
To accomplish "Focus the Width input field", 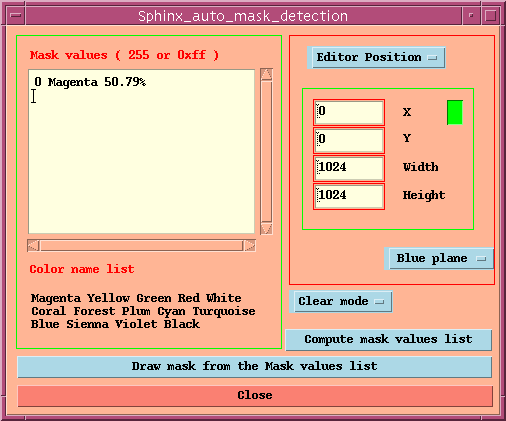I will [x=349, y=168].
